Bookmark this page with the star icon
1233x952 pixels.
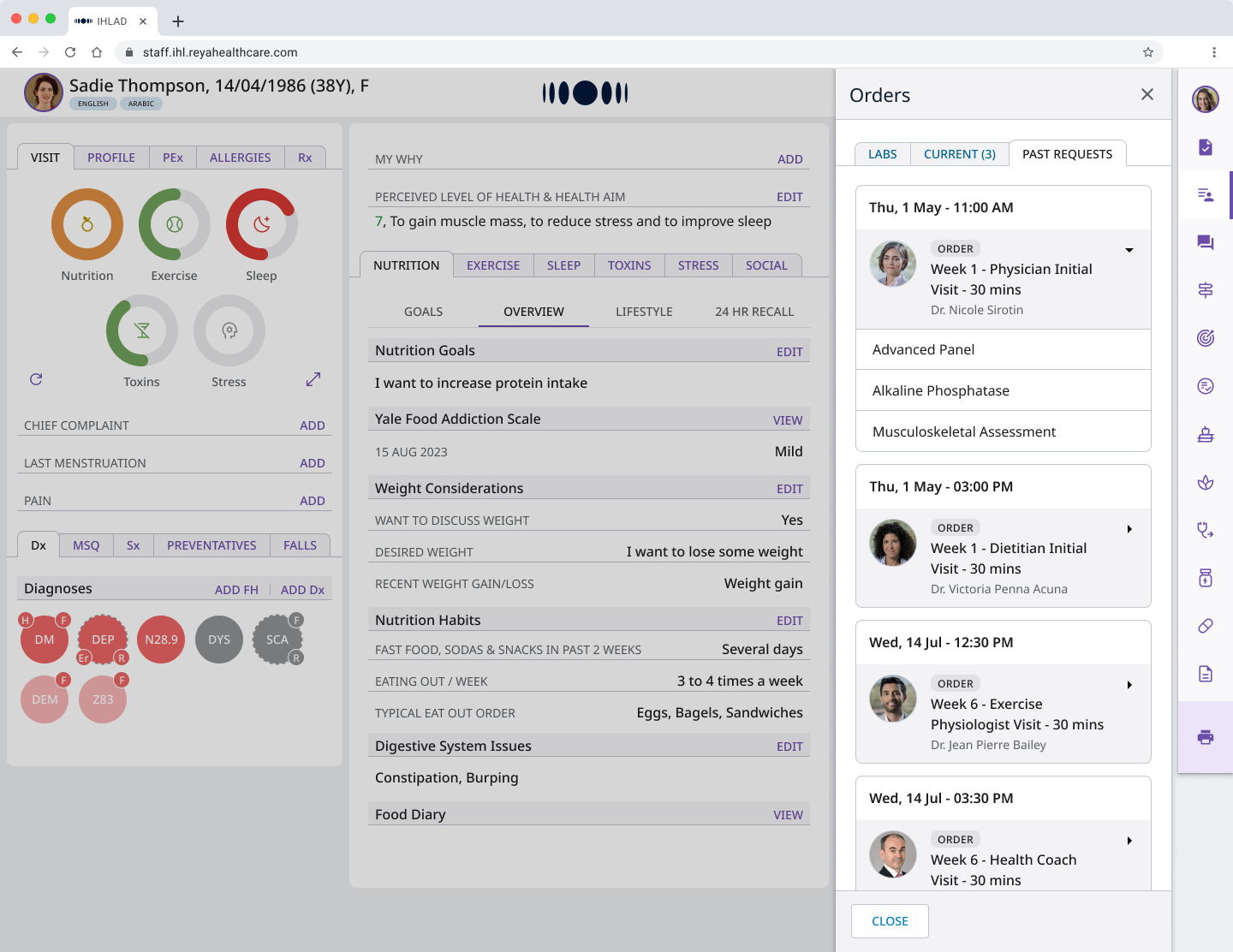pyautogui.click(x=1148, y=52)
